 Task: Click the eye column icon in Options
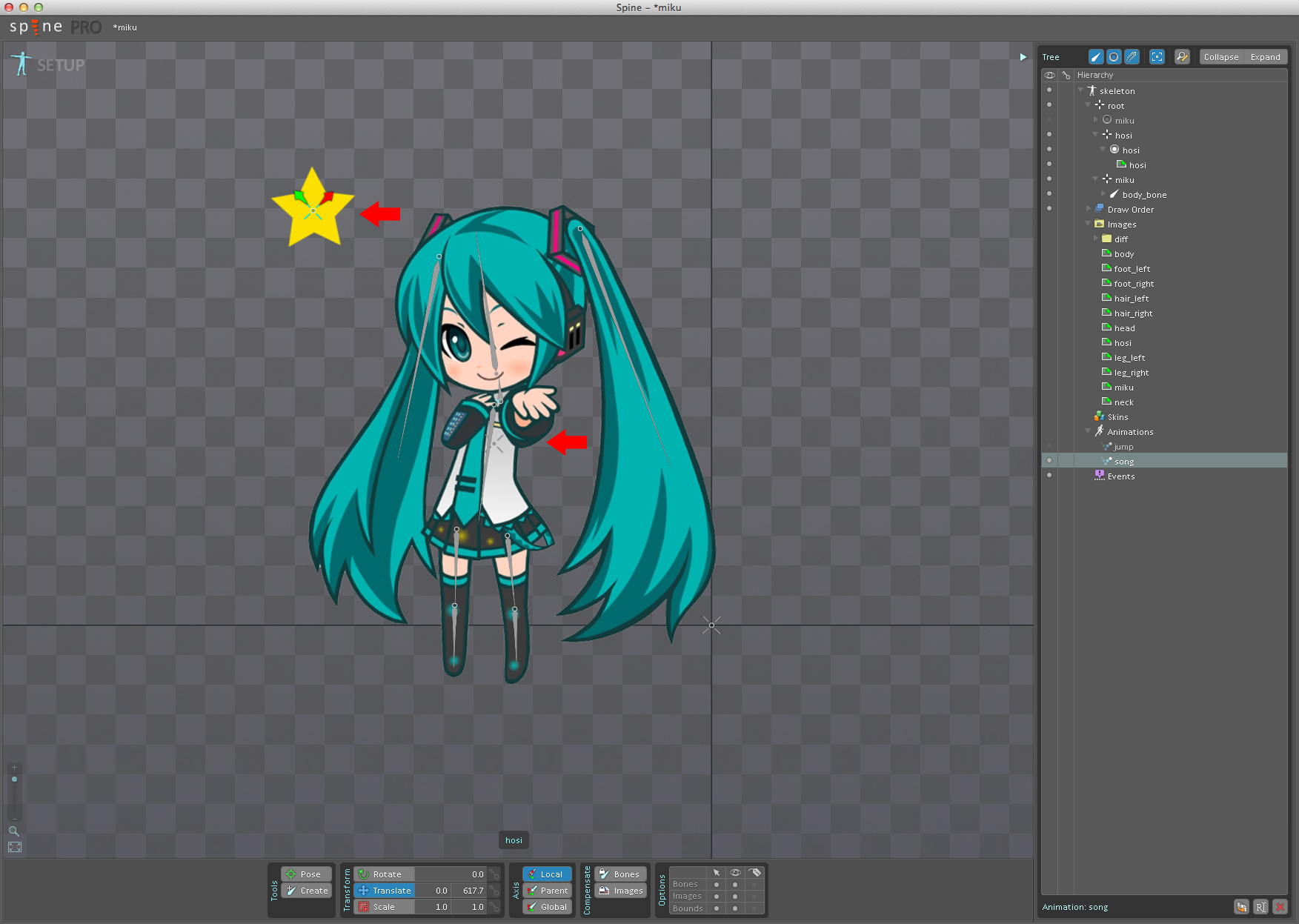coord(735,873)
